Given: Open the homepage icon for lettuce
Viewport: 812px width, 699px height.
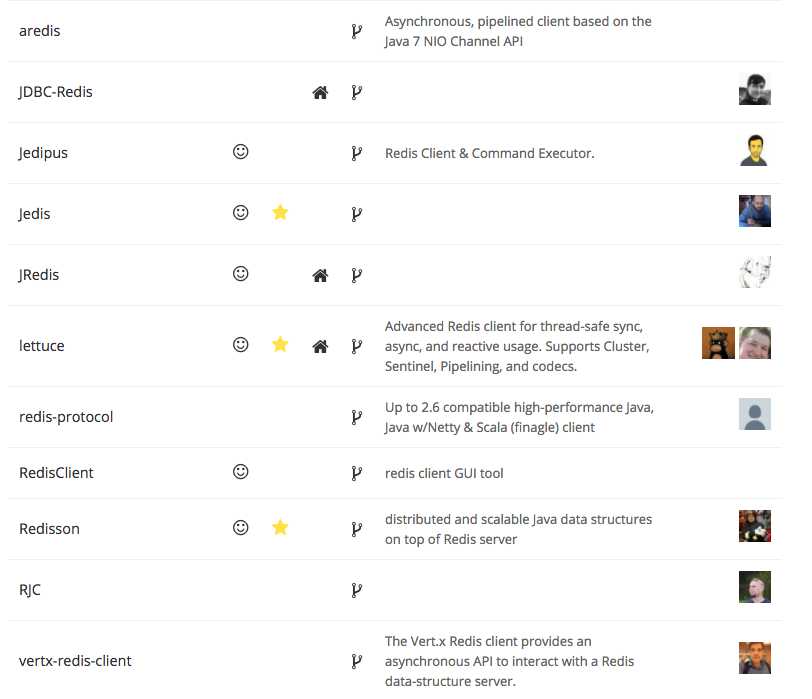Looking at the screenshot, I should tap(320, 346).
